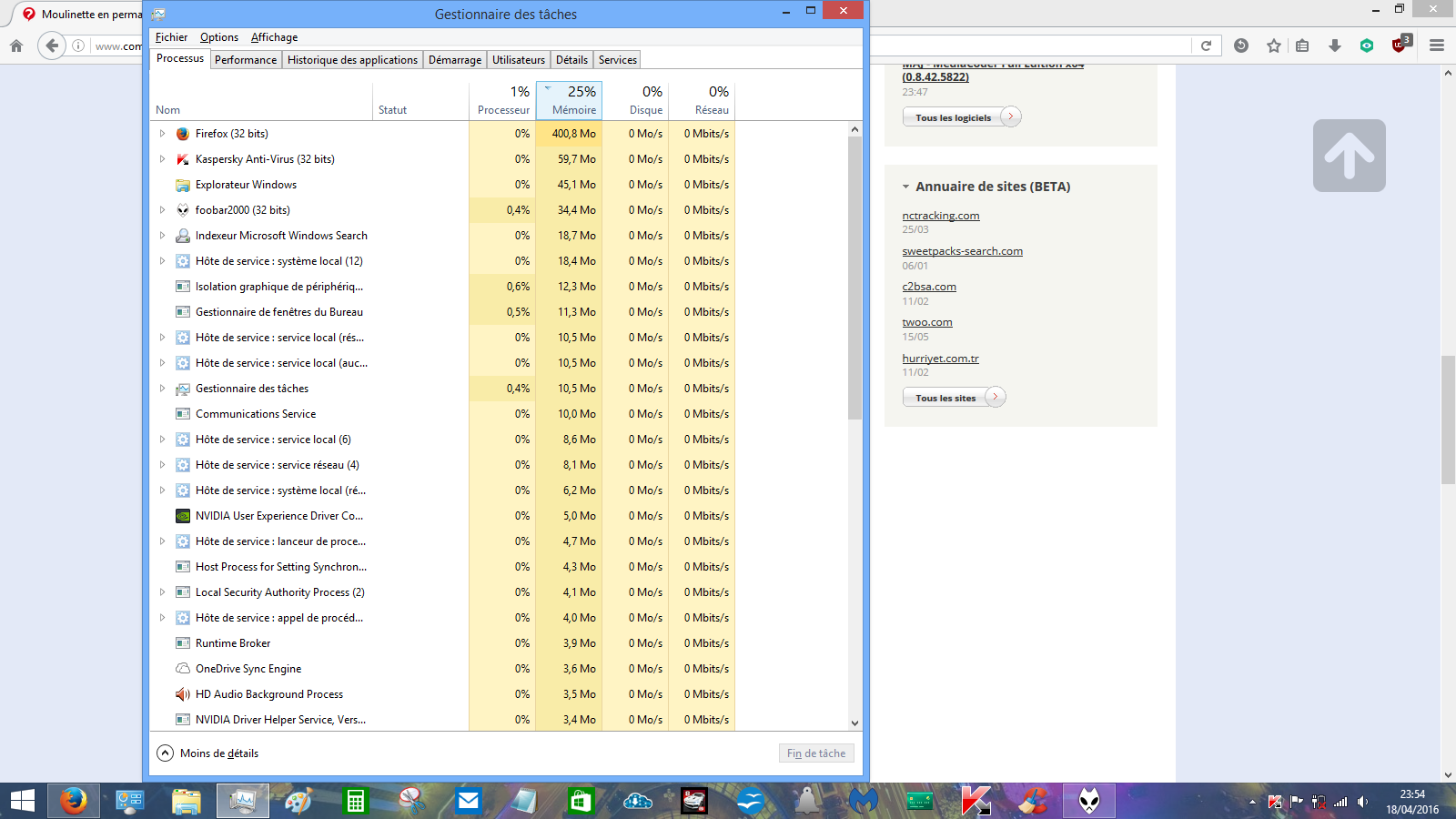
Task: Collapse the Annuaire de sites section
Action: pyautogui.click(x=905, y=187)
